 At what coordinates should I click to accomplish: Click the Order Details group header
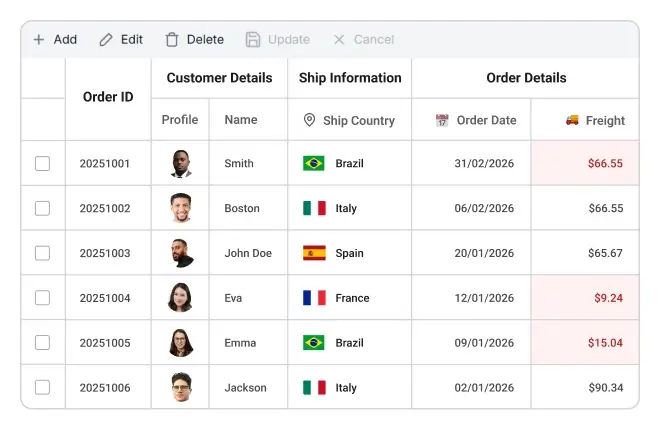526,78
